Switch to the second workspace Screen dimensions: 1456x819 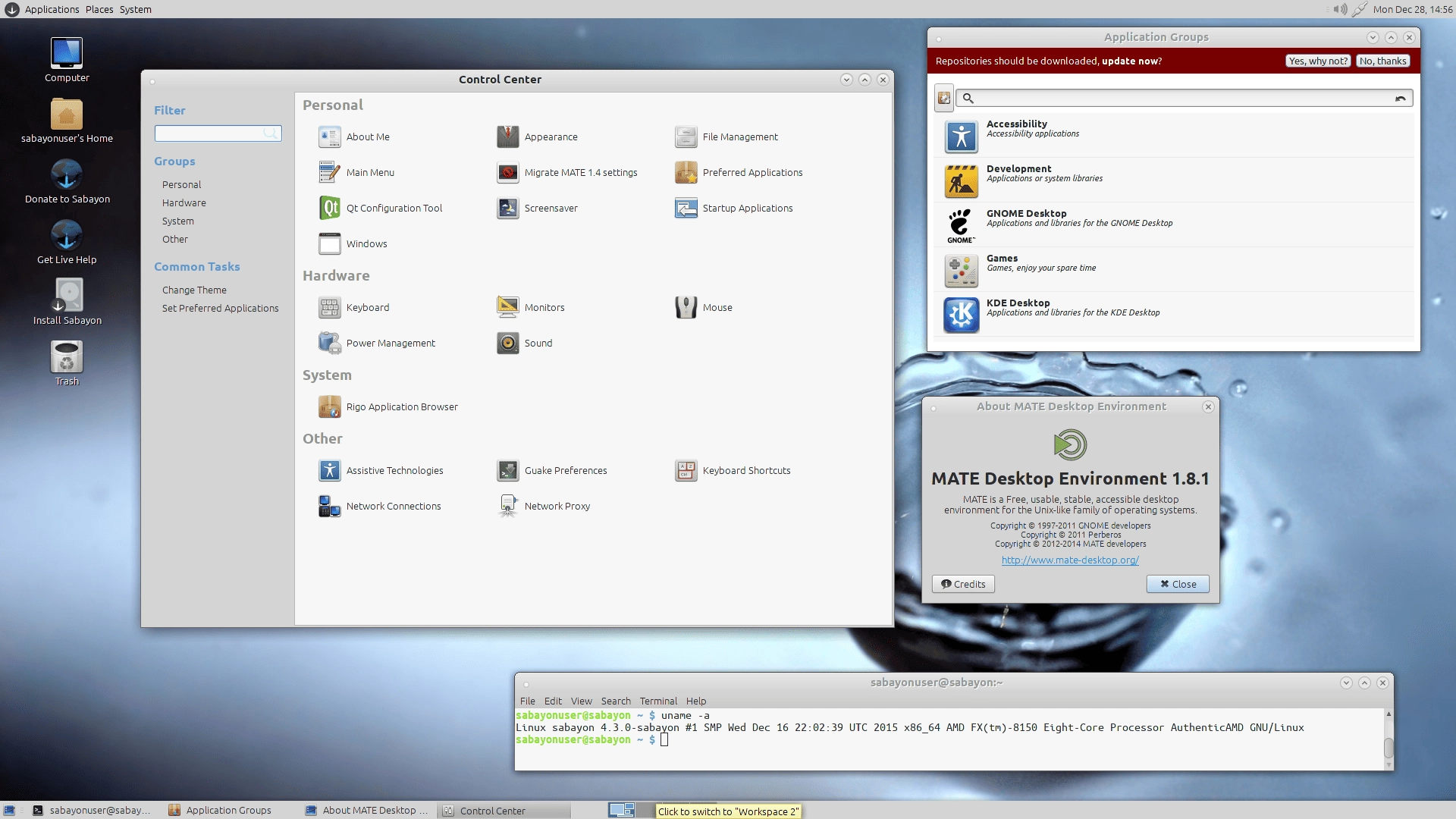tap(645, 811)
